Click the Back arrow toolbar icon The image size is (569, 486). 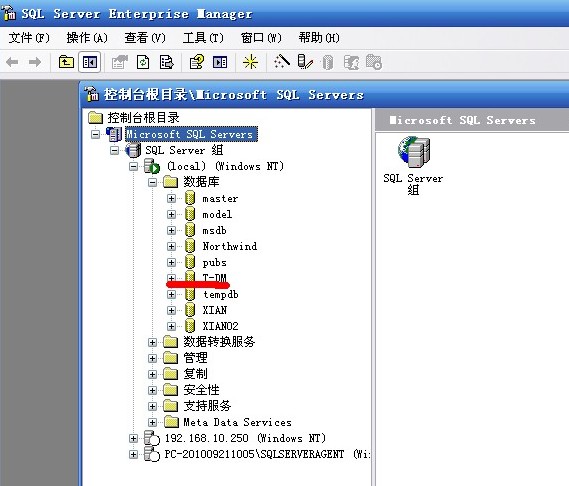[12, 62]
